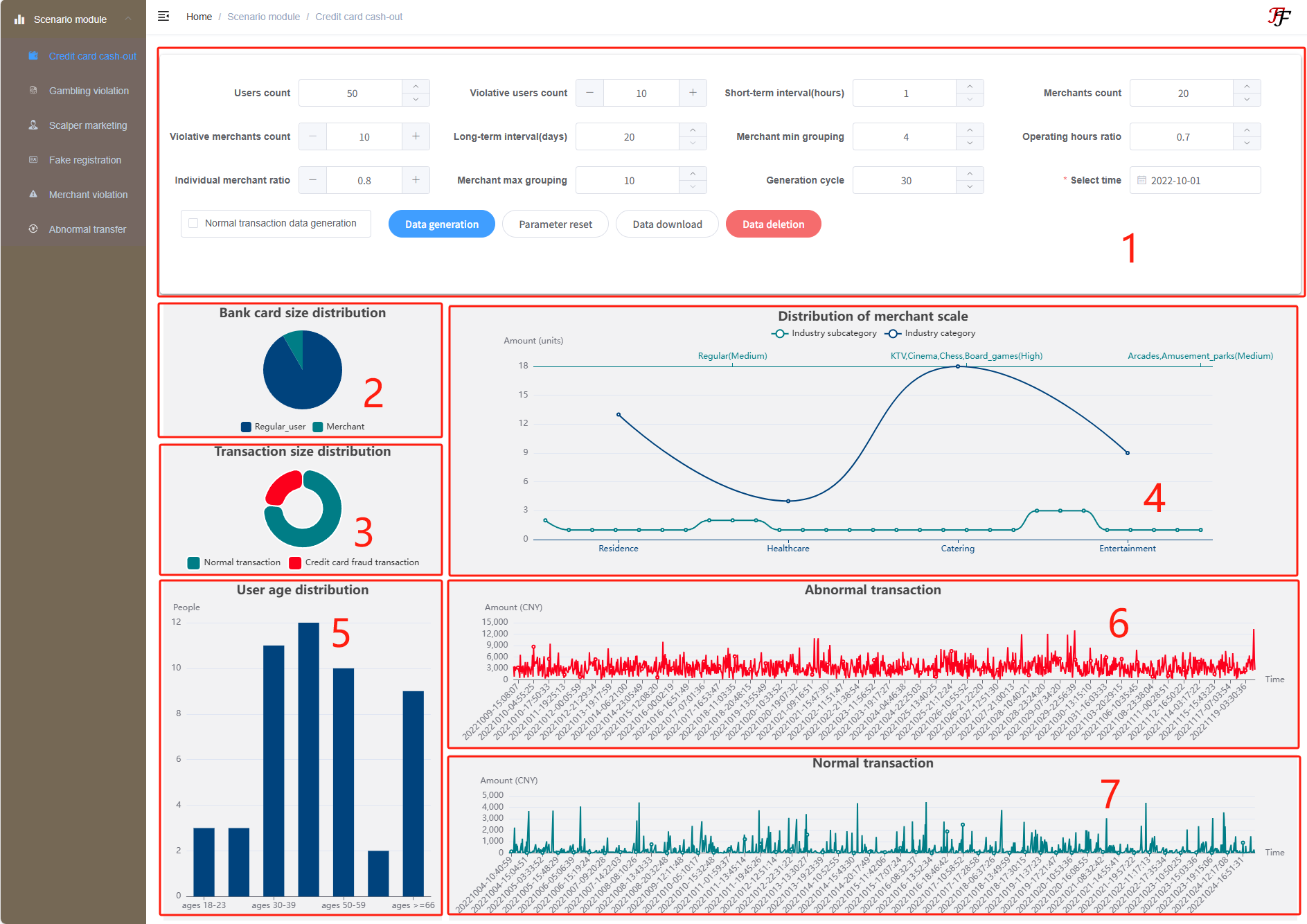Click the Merchant legend color swatch
Screen dimensions: 1307x924
(318, 427)
